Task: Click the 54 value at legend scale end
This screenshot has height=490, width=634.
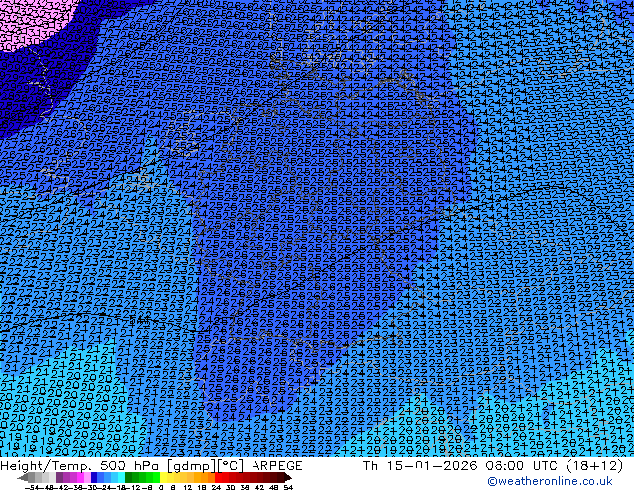Action: pos(288,488)
